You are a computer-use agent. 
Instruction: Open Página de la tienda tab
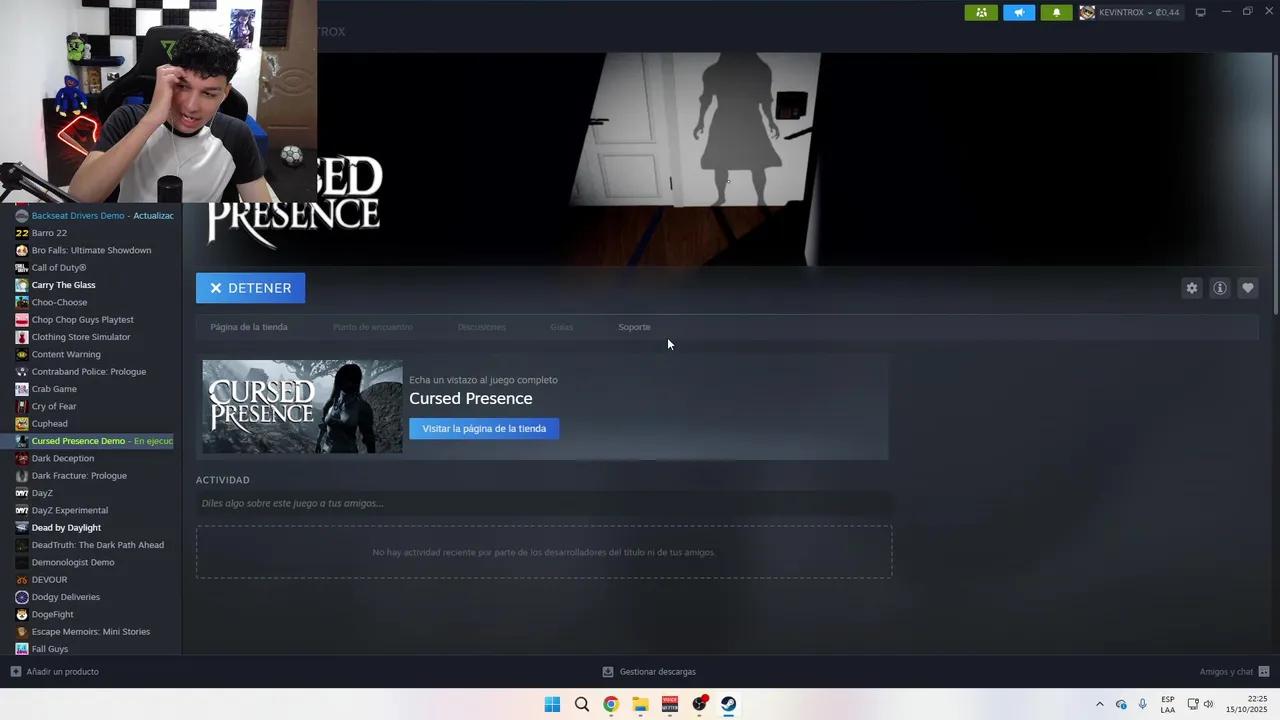click(x=249, y=327)
